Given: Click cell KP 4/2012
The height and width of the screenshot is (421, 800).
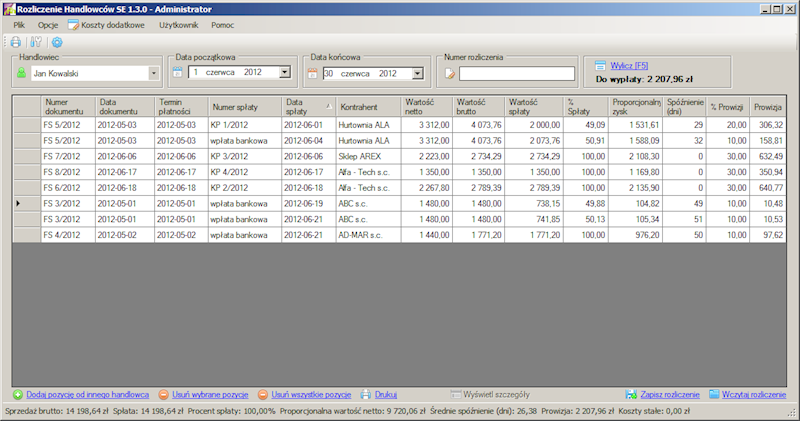Looking at the screenshot, I should pyautogui.click(x=245, y=172).
